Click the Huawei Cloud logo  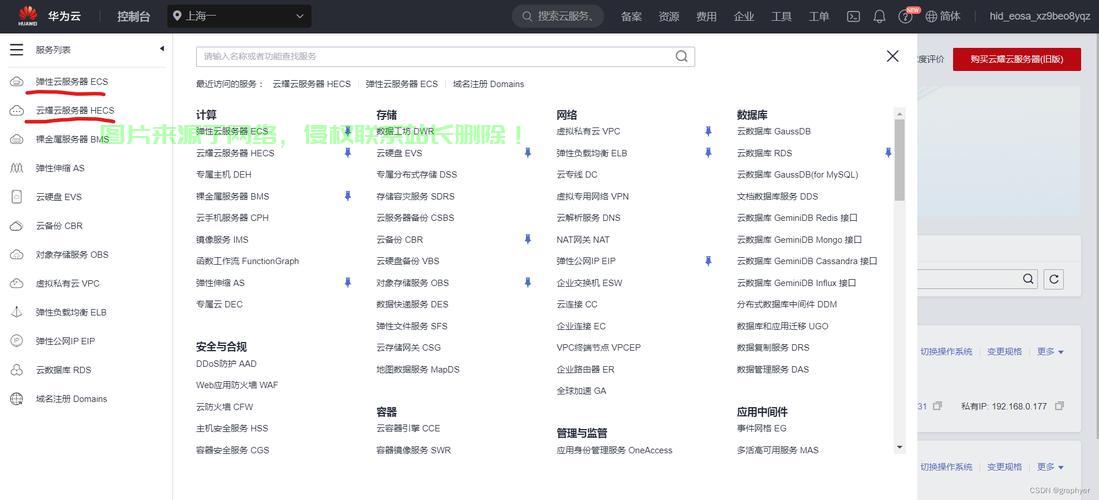(x=28, y=15)
